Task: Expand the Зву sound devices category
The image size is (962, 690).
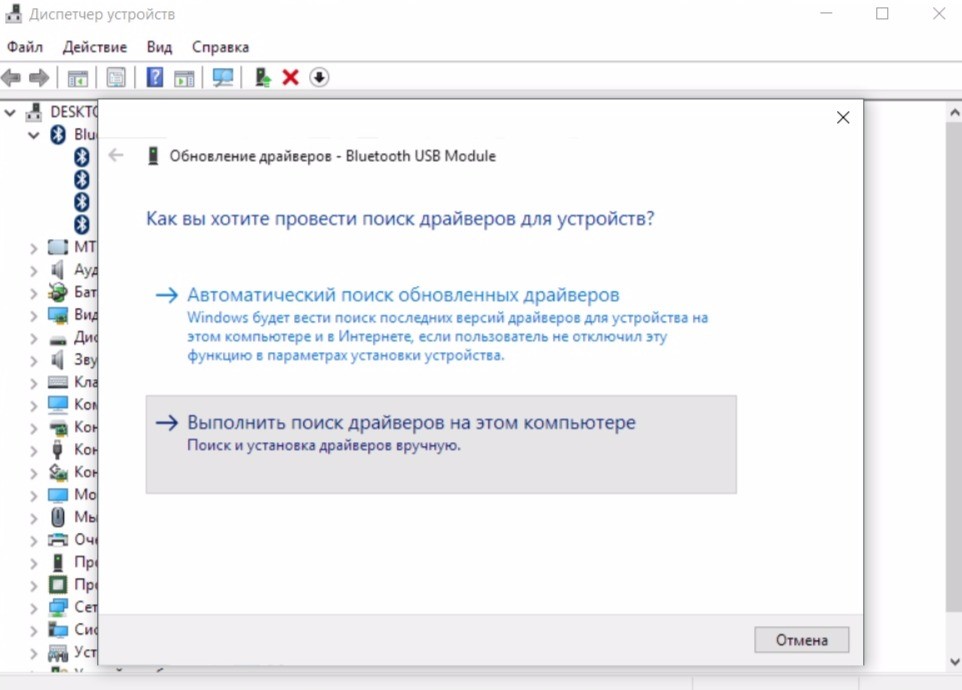Action: pyautogui.click(x=34, y=361)
